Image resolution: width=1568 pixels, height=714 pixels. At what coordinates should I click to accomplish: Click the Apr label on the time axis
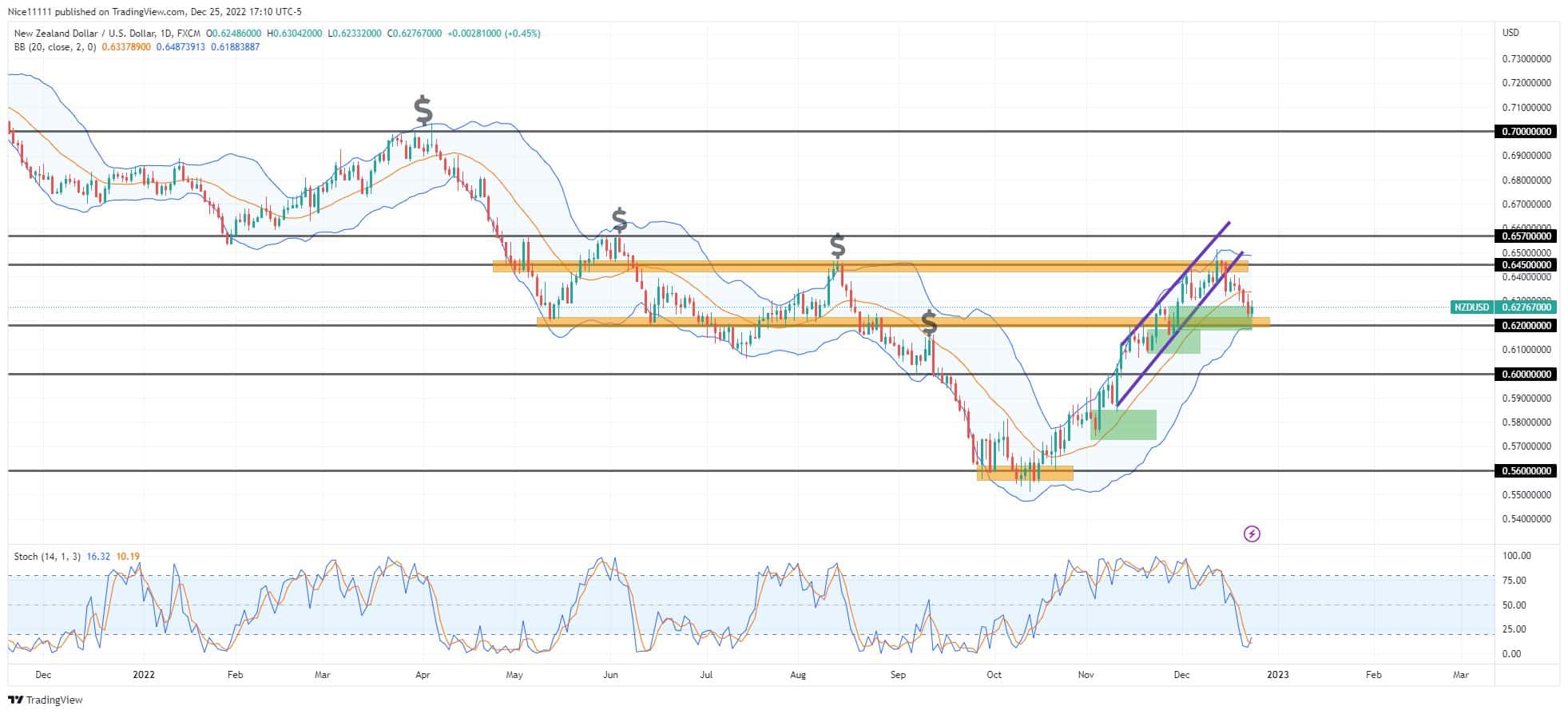coord(423,675)
